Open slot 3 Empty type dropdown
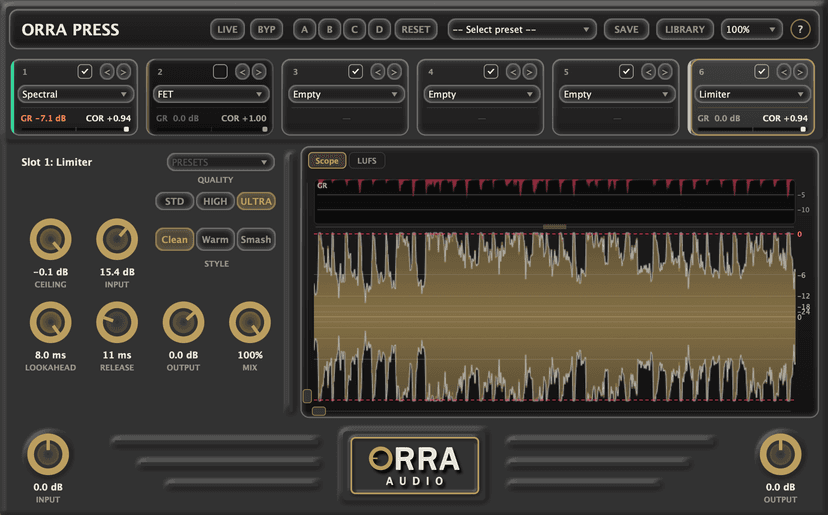This screenshot has width=828, height=515. pos(346,94)
